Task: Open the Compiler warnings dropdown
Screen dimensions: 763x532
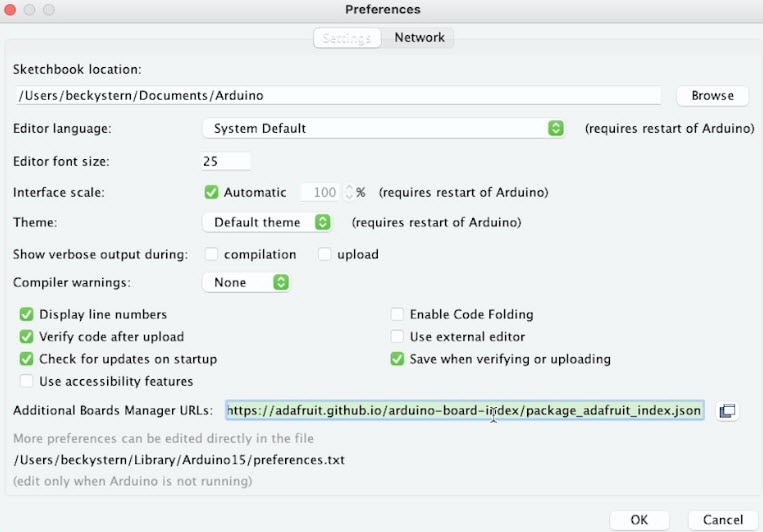Action: coord(246,282)
